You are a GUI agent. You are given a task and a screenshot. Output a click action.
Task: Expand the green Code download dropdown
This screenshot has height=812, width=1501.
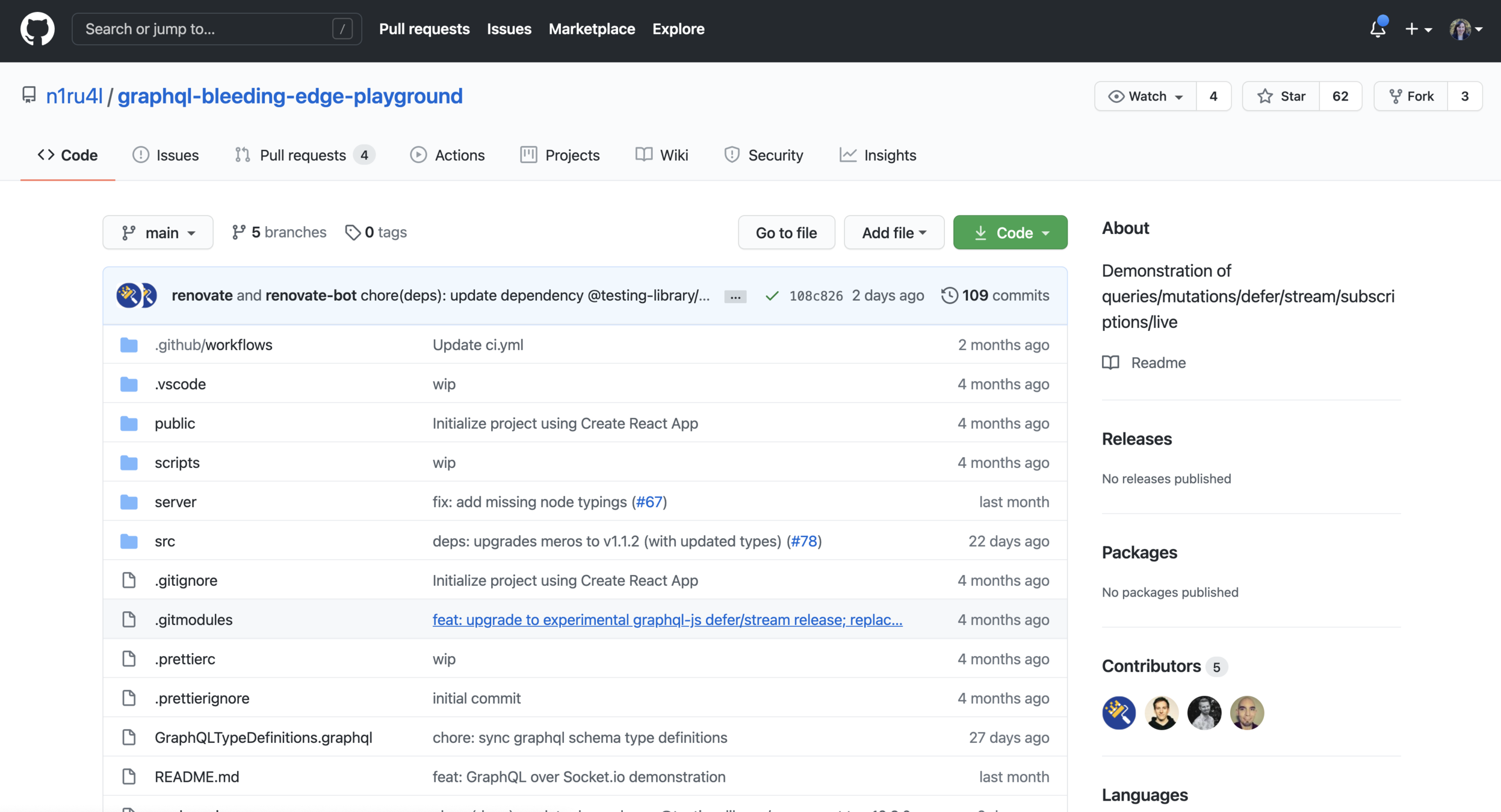coord(1010,233)
